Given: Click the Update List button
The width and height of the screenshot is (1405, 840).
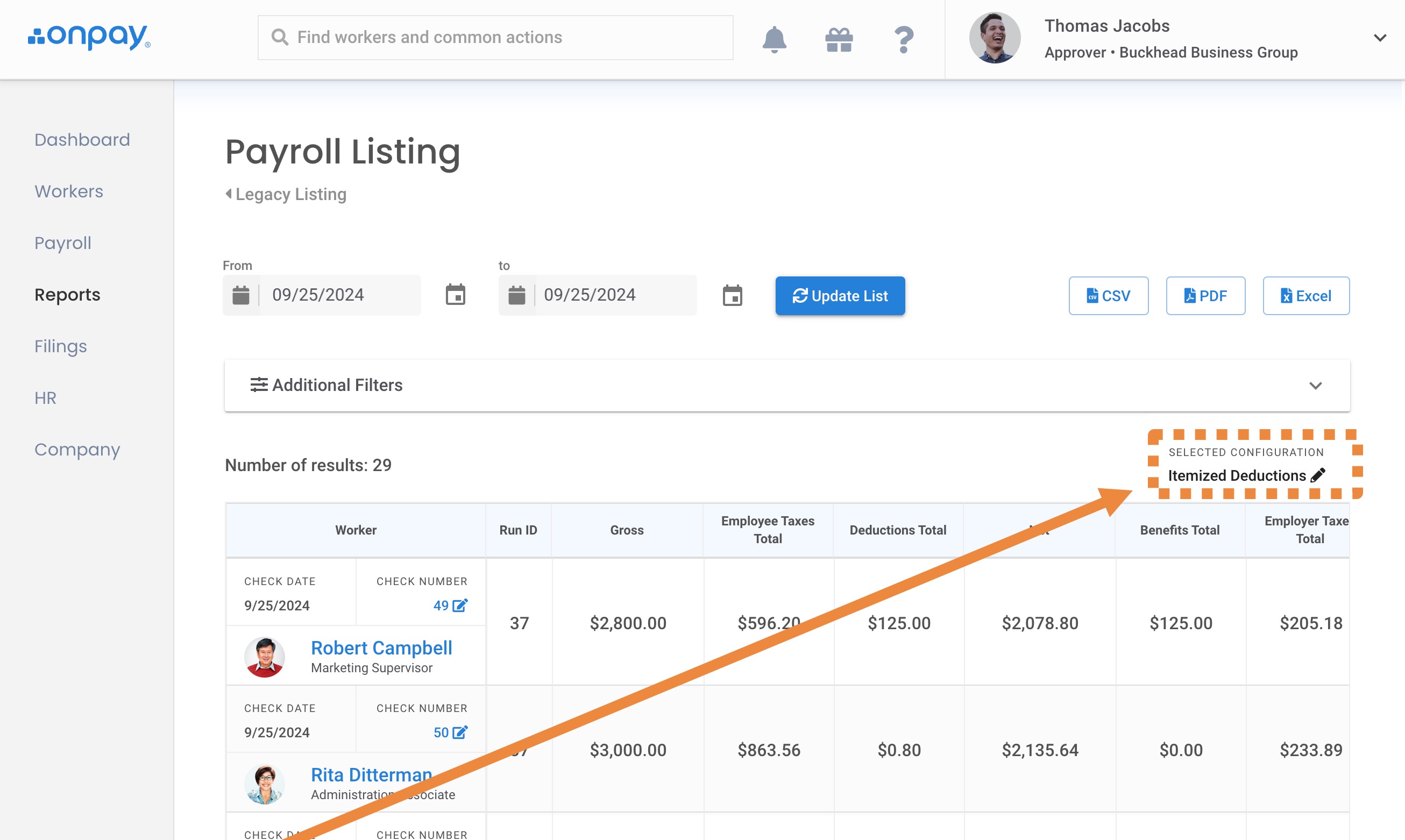Looking at the screenshot, I should coord(840,295).
